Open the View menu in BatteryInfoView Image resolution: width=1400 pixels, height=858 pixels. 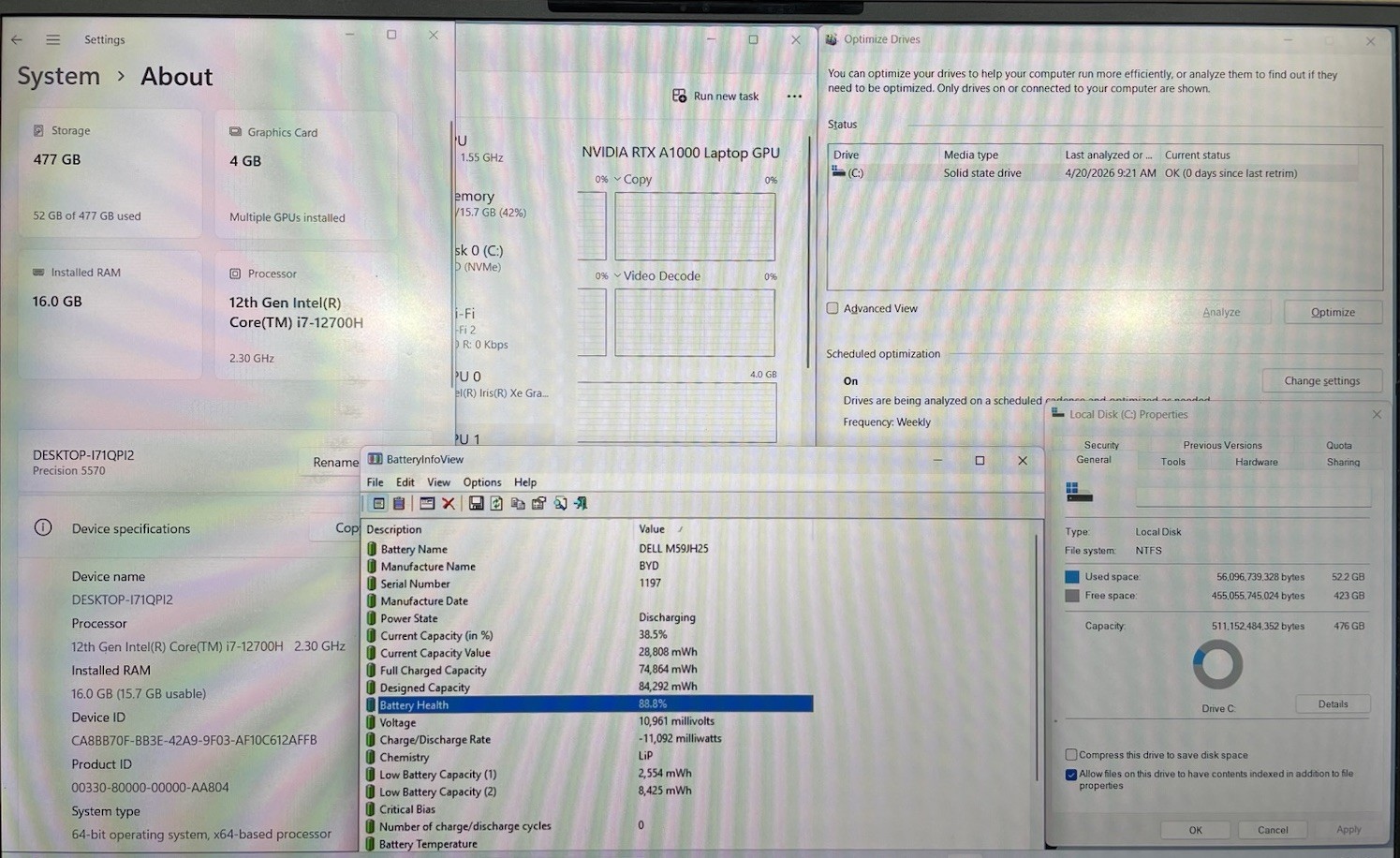[x=438, y=482]
